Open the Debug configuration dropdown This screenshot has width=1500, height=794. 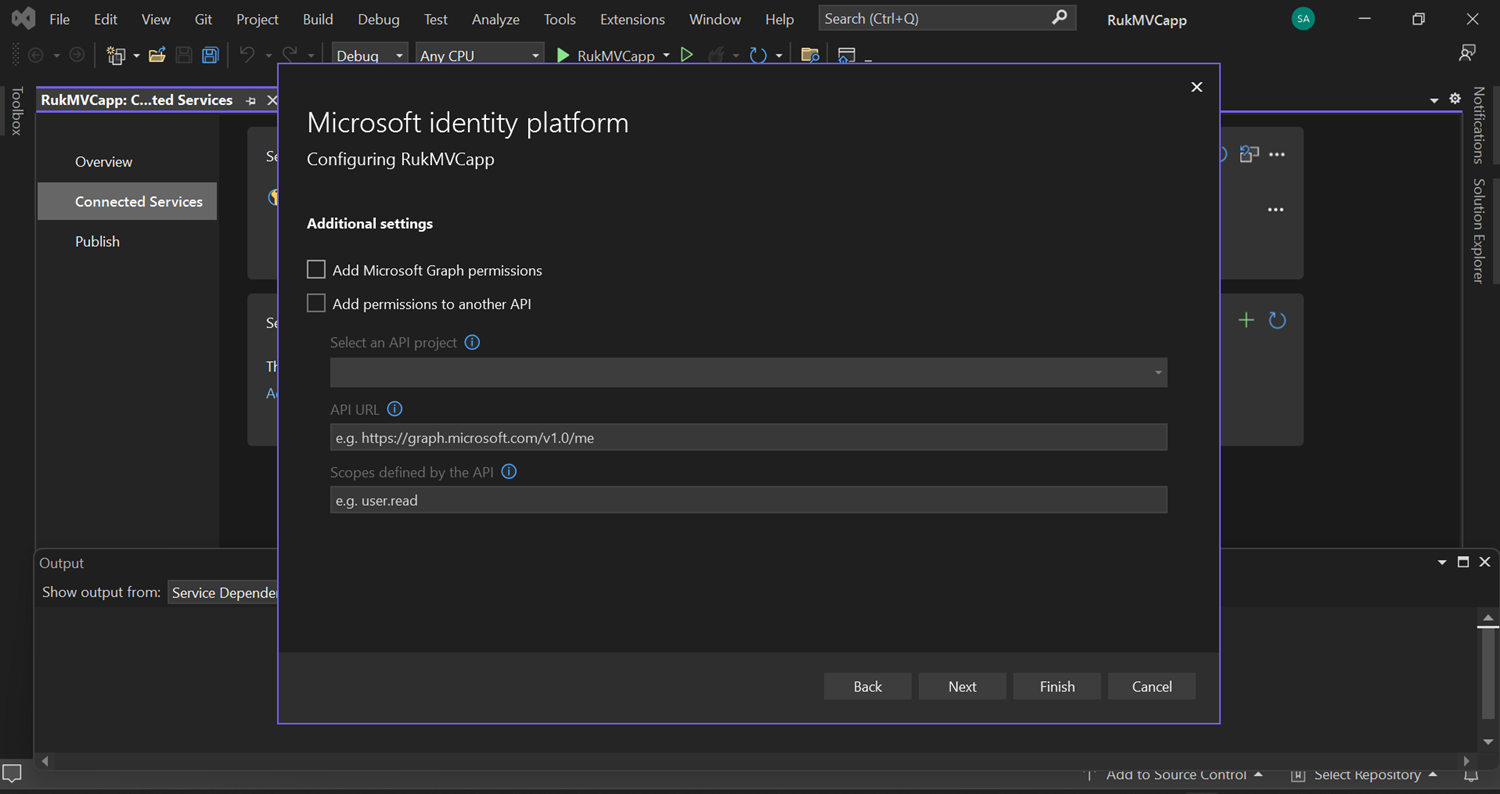pos(370,56)
